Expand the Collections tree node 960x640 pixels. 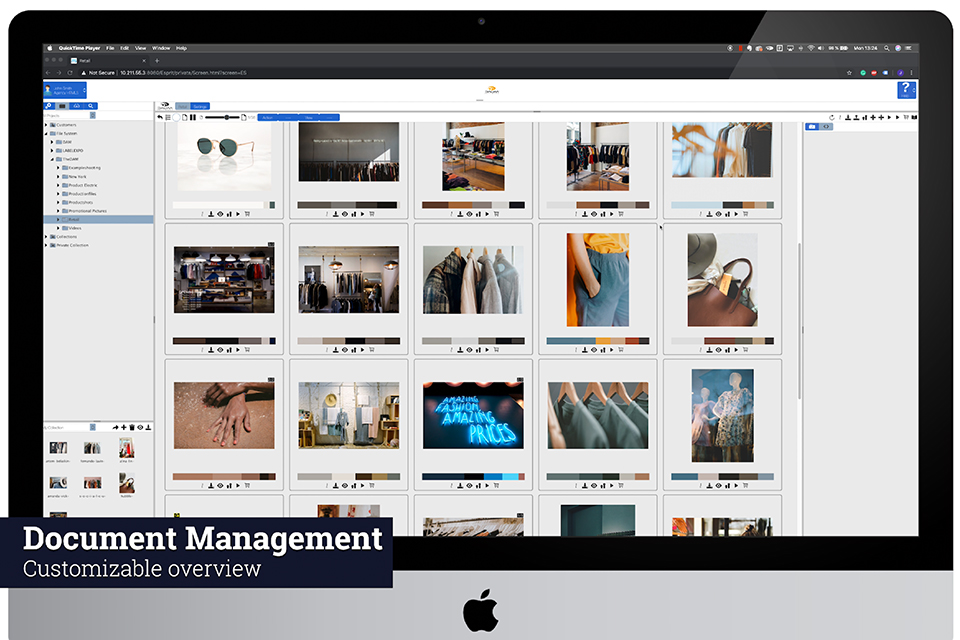[x=46, y=236]
